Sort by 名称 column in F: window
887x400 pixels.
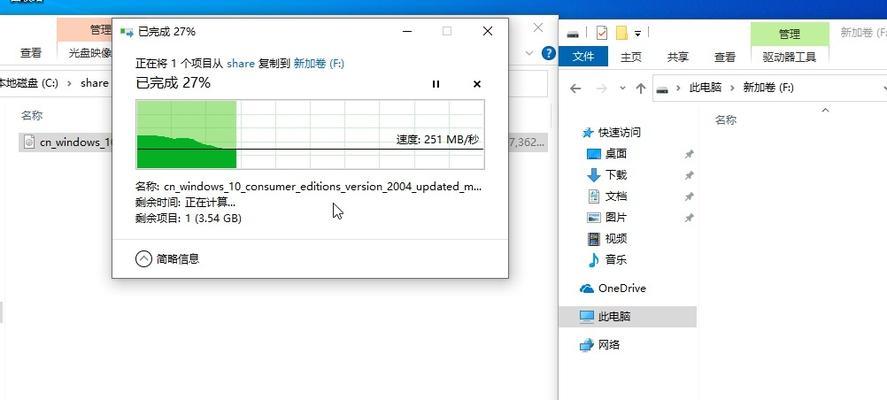[x=726, y=120]
